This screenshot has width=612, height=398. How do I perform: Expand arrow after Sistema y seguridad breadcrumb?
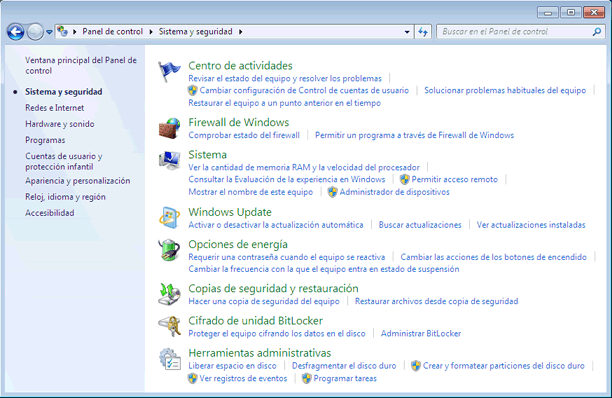coord(240,32)
